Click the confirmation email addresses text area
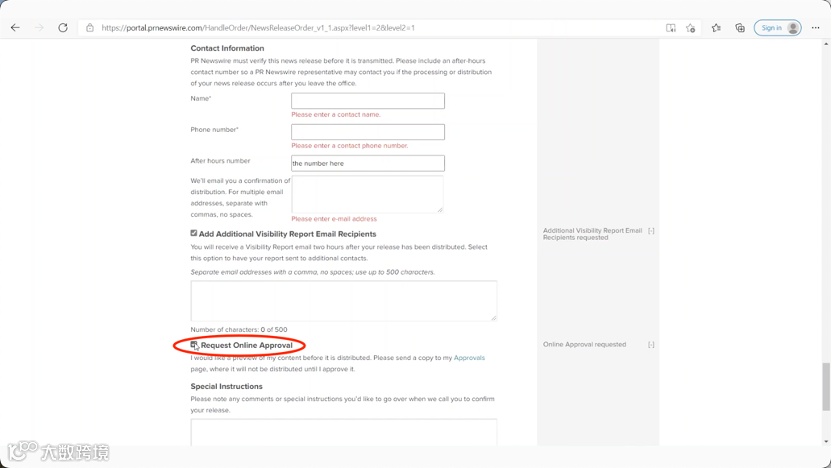This screenshot has height=468, width=832. [x=367, y=194]
